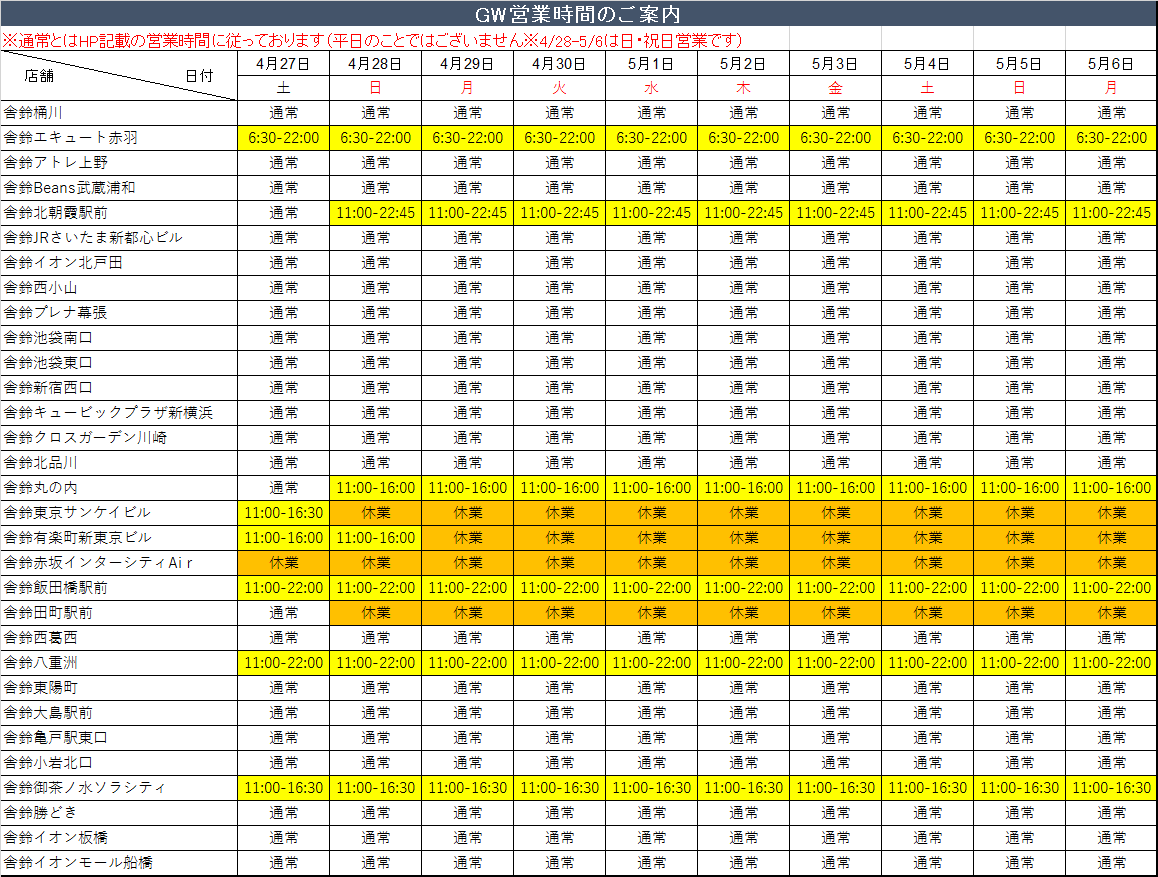Image resolution: width=1158 pixels, height=877 pixels.
Task: Click the red '金' weekday under 5月3日
Action: [835, 88]
